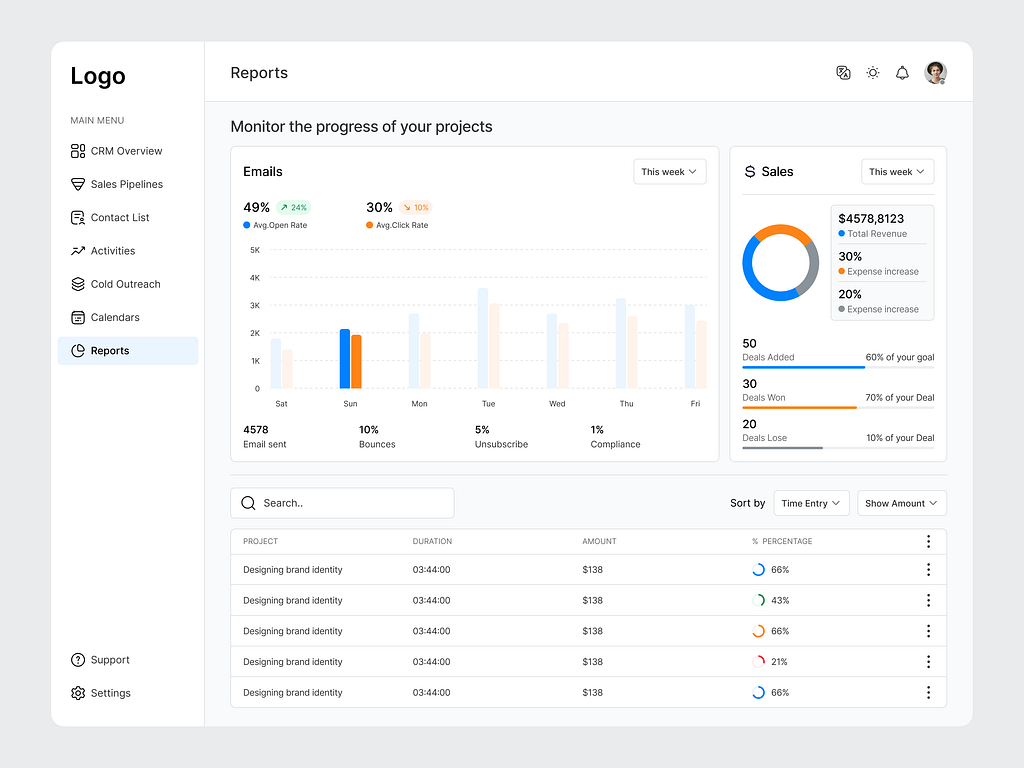Click the dollar Sales icon
The width and height of the screenshot is (1024, 768).
point(750,172)
